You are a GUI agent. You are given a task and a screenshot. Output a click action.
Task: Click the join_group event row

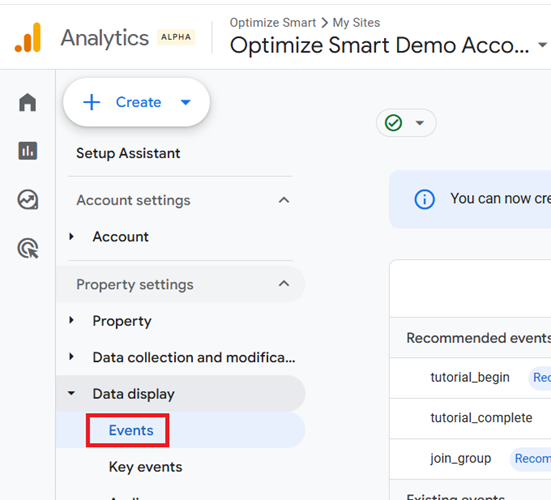[470, 459]
